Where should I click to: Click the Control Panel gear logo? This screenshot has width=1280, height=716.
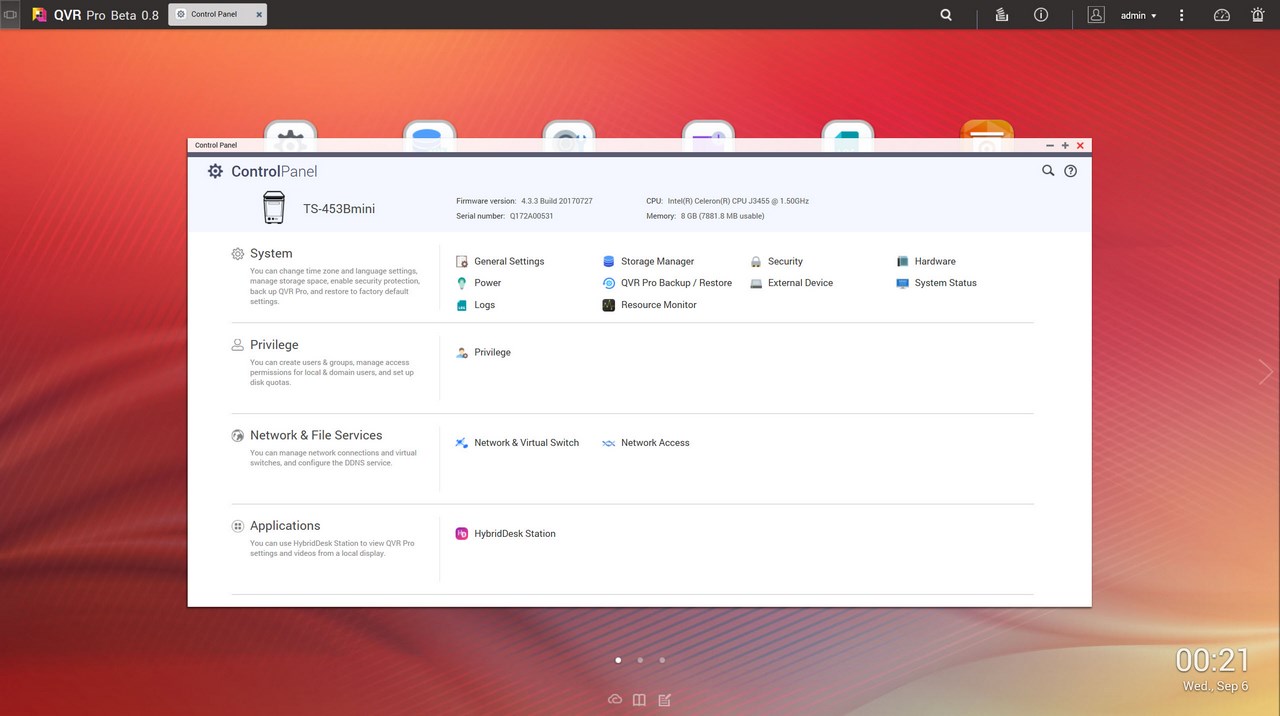[x=215, y=171]
